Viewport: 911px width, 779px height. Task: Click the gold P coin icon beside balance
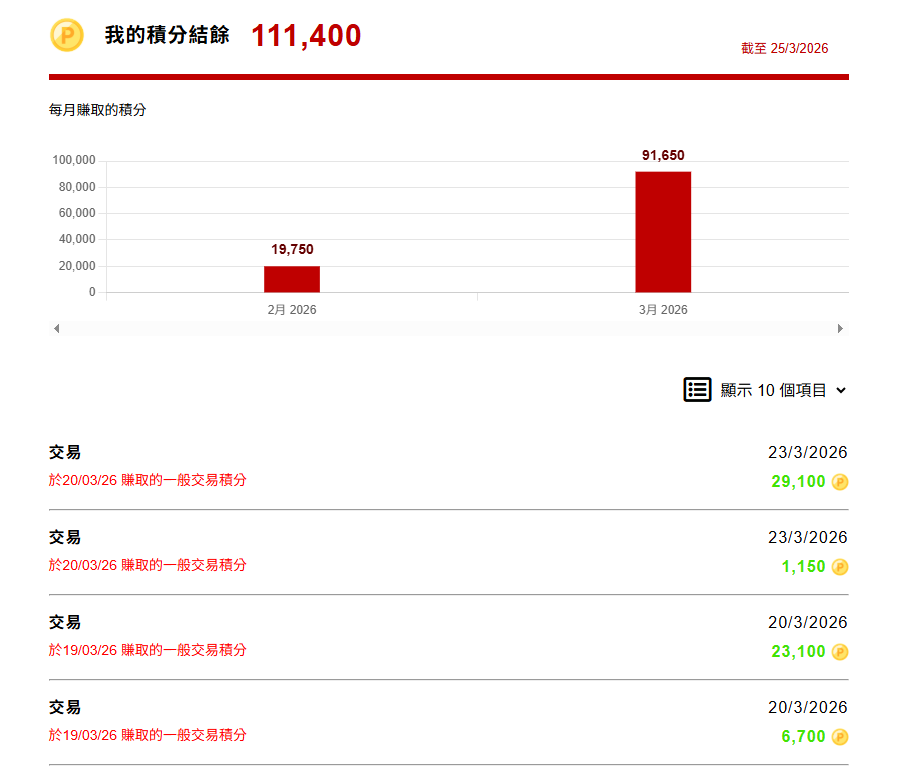[67, 35]
